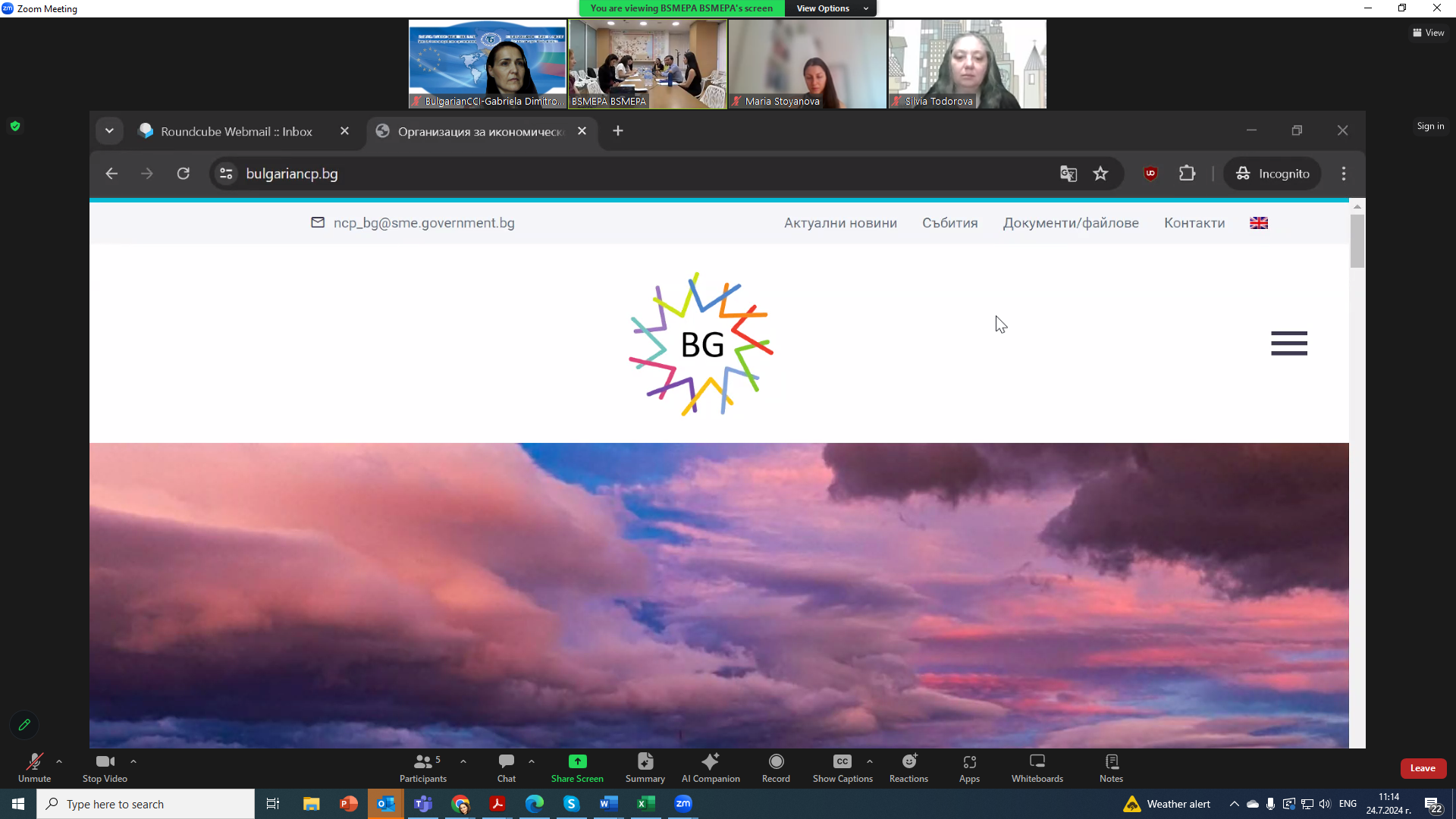Expand audio options arrow next to Unmute

(59, 761)
